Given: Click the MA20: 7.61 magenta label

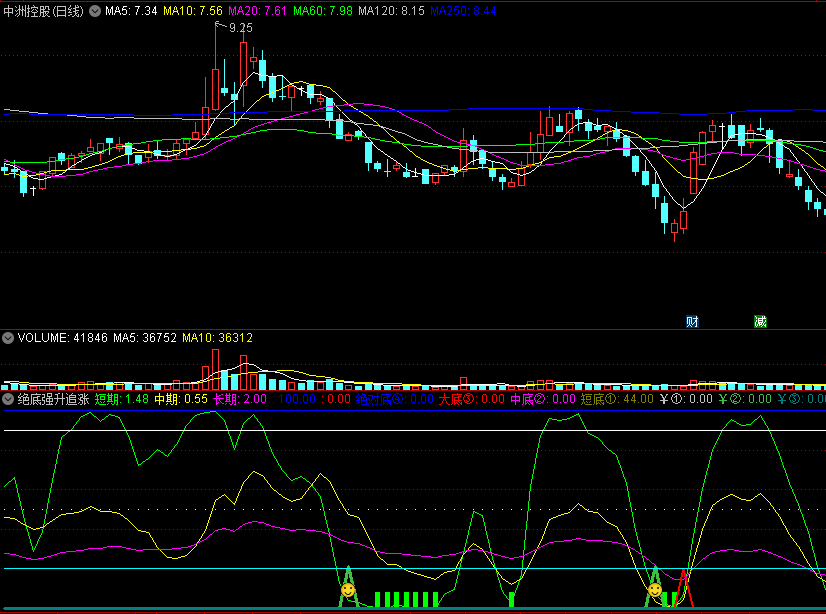Looking at the screenshot, I should (x=258, y=11).
